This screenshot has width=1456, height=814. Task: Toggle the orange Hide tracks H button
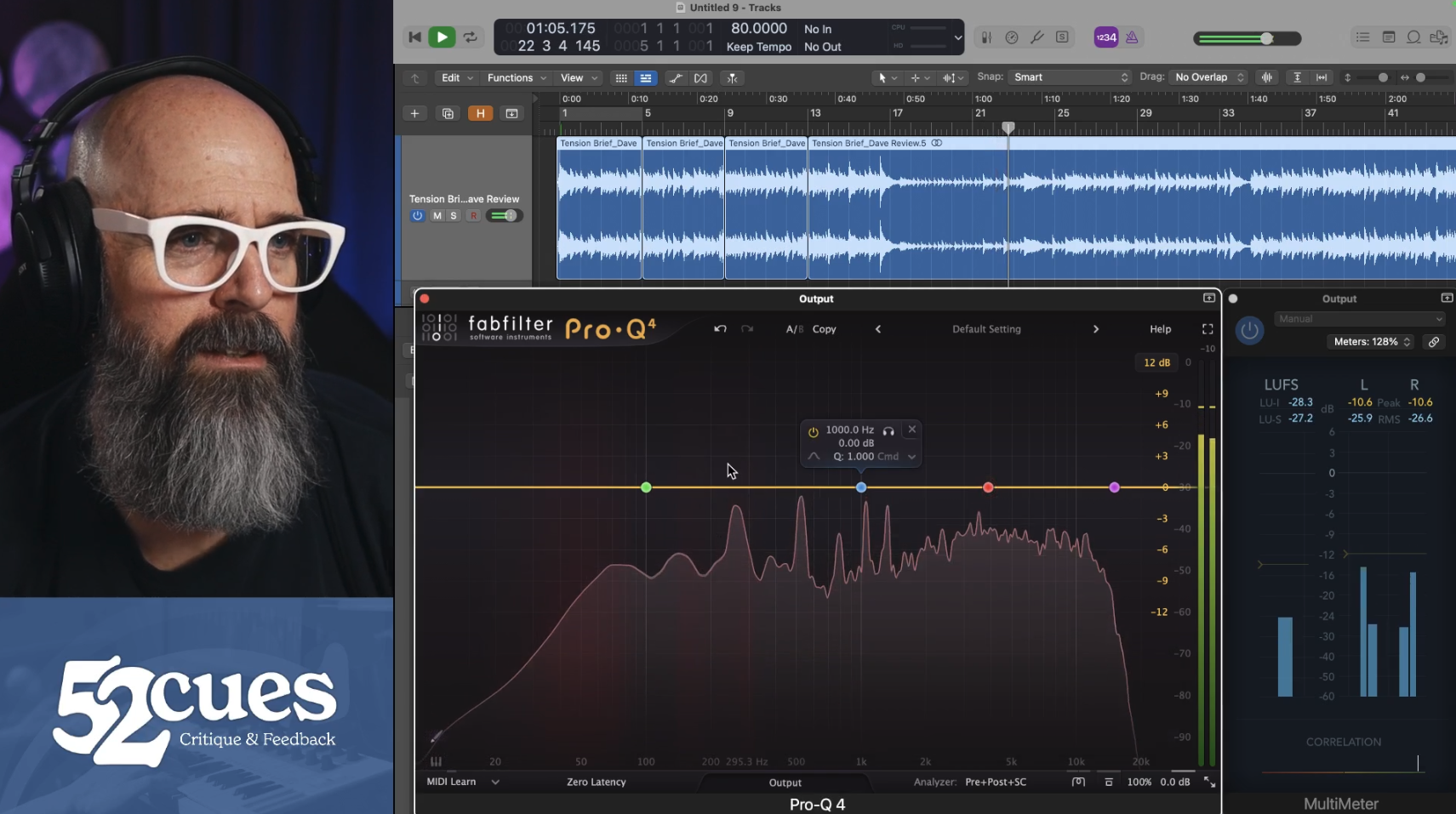click(x=480, y=113)
